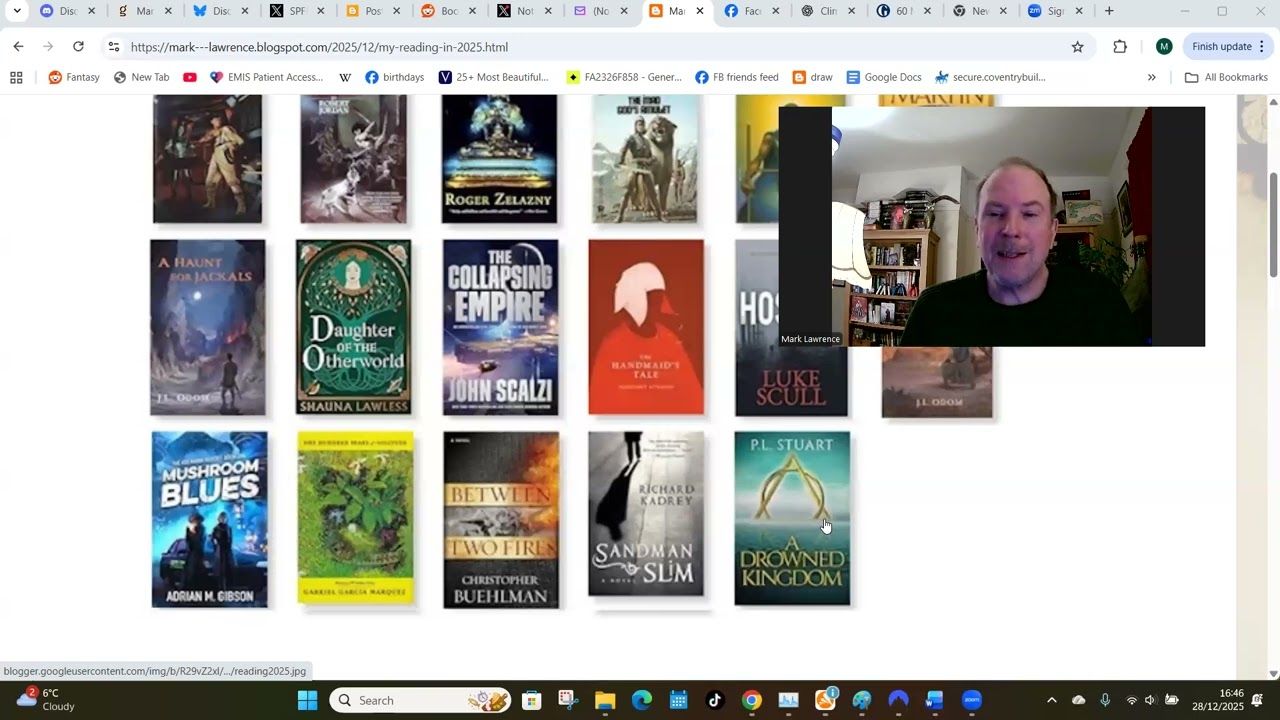The image size is (1280, 720).
Task: Open the apps grid in bookmarks bar
Action: (x=16, y=77)
